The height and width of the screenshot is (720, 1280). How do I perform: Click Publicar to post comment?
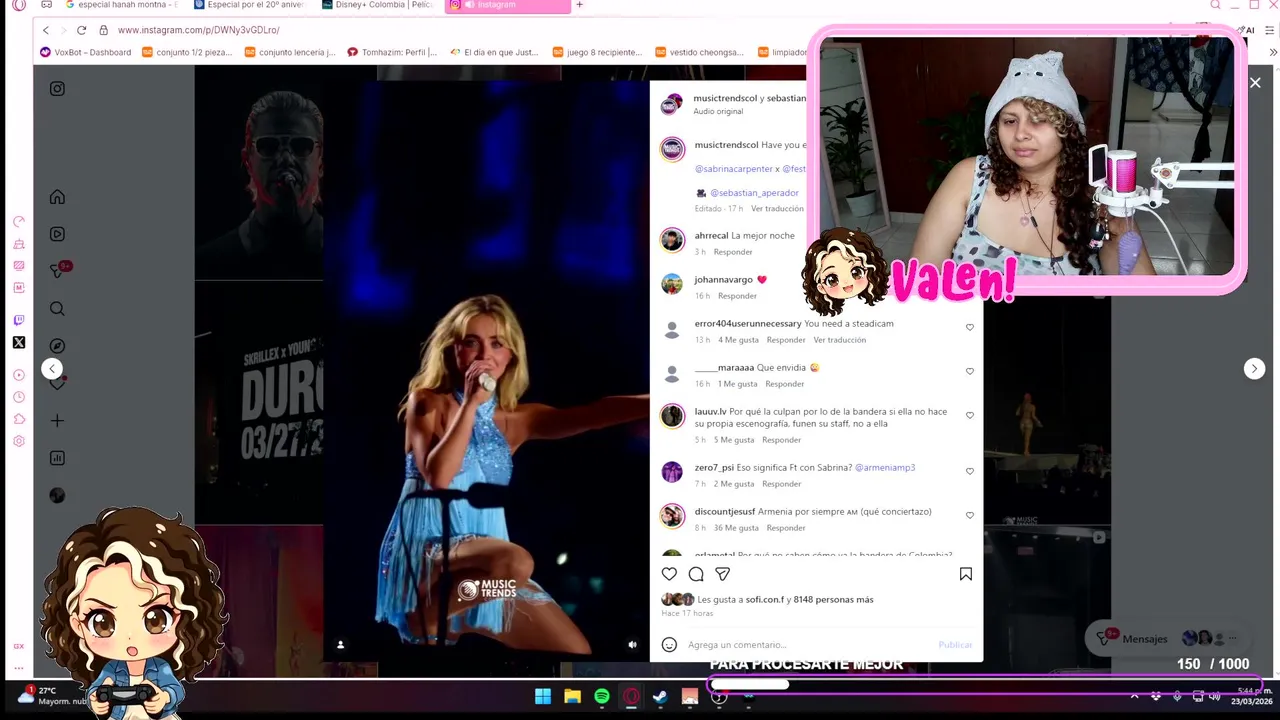955,645
